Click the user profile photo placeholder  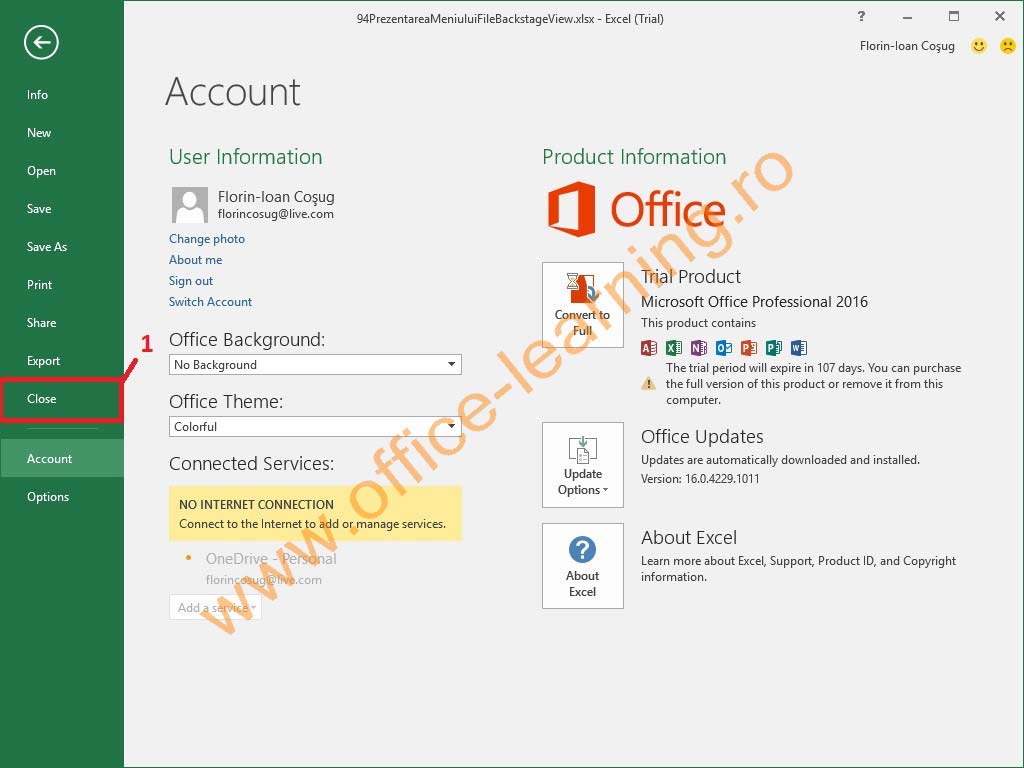point(189,204)
